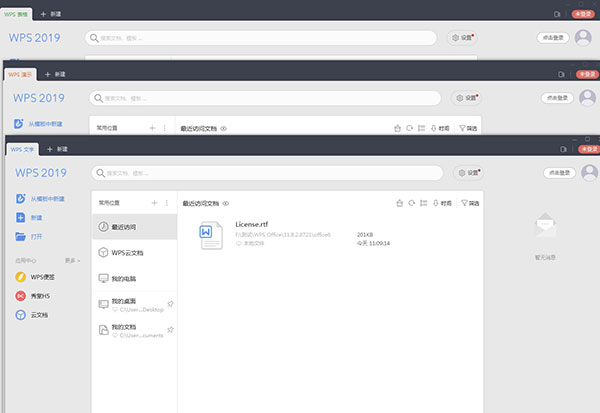Click the red 未登录 badge in the WPS 文字 title bar
600x413 pixels.
click(x=589, y=149)
